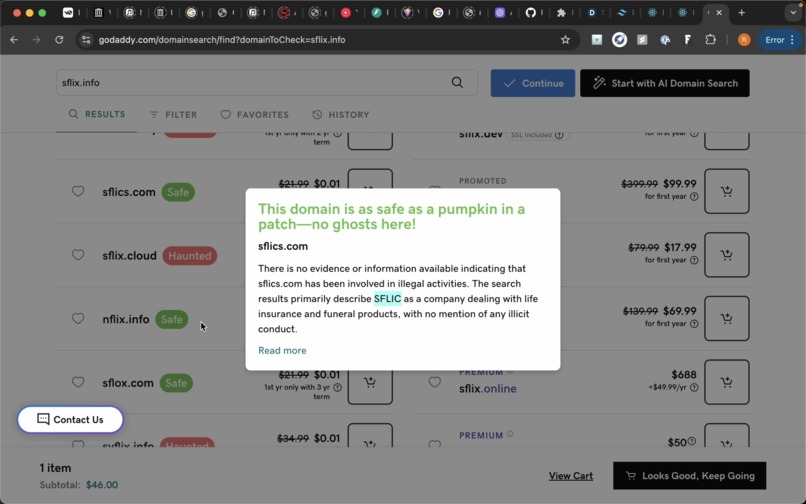Add the $99.99 promoted domain to the cart
This screenshot has height=504, width=806.
(726, 191)
